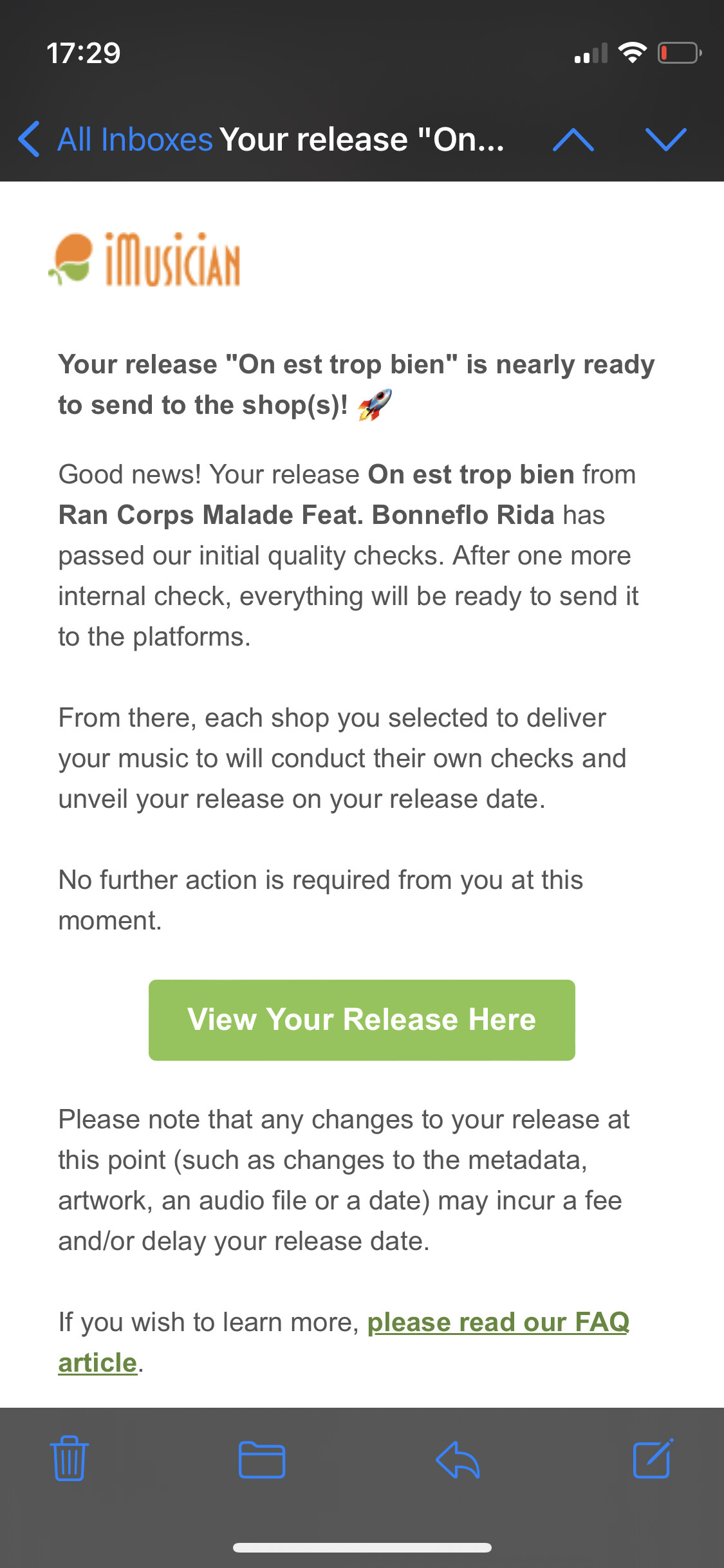
Task: Go to next email with down chevron
Action: point(666,139)
